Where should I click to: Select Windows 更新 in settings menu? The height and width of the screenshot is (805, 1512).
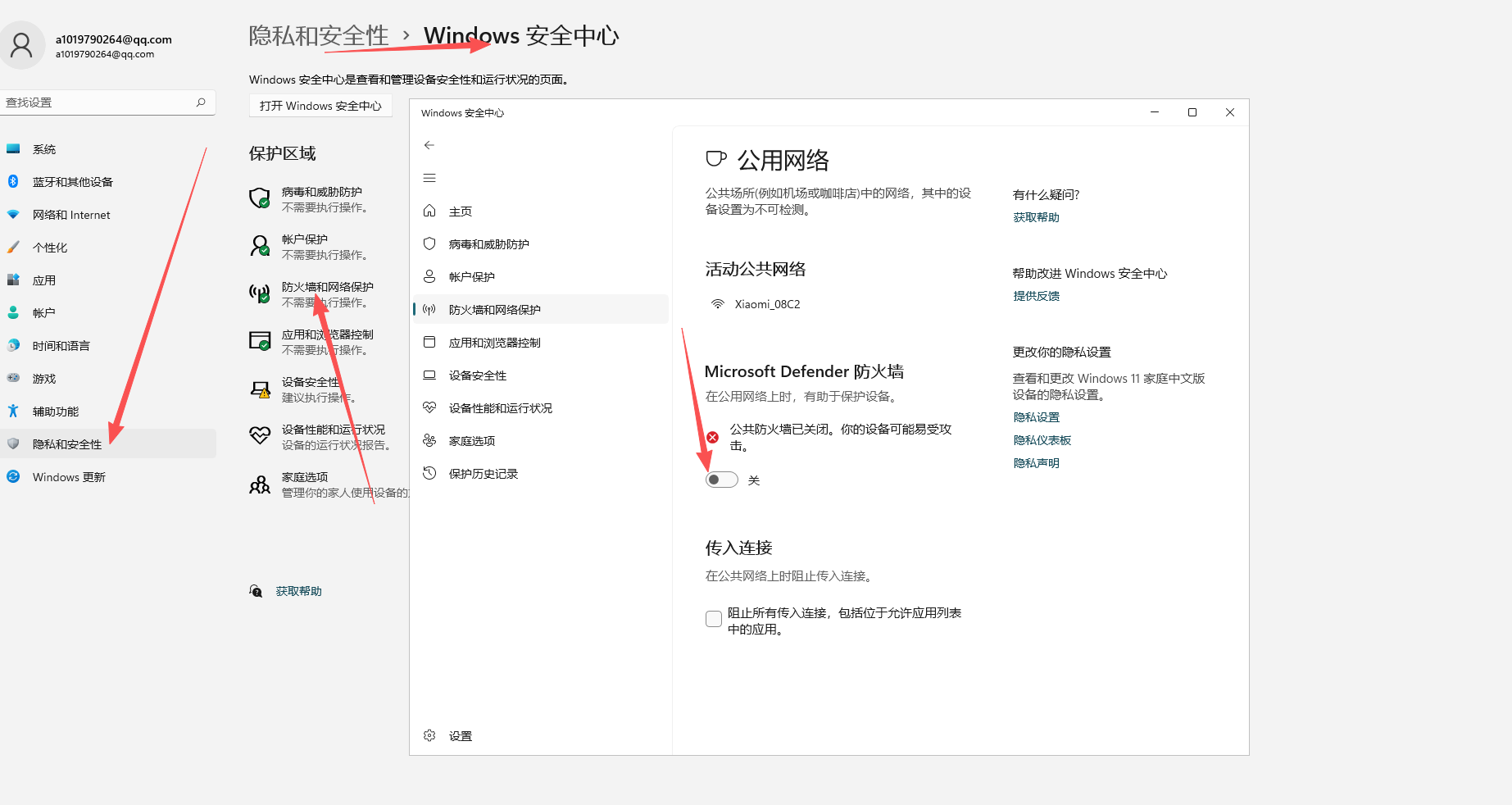[69, 477]
